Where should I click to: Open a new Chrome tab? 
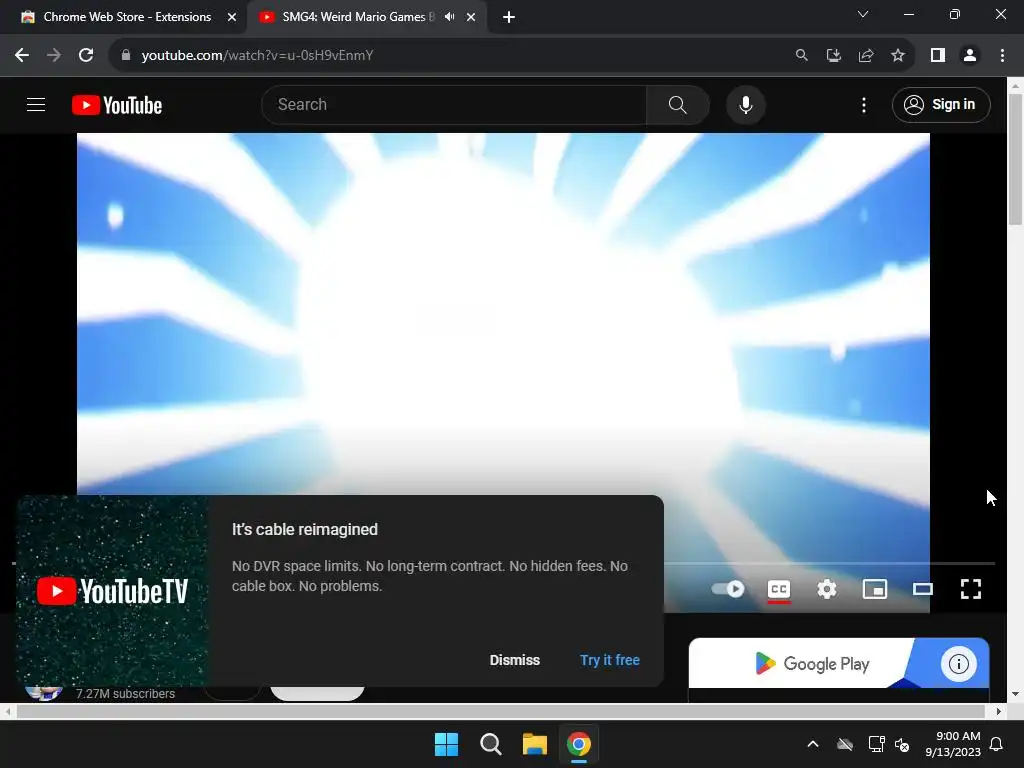(x=509, y=17)
